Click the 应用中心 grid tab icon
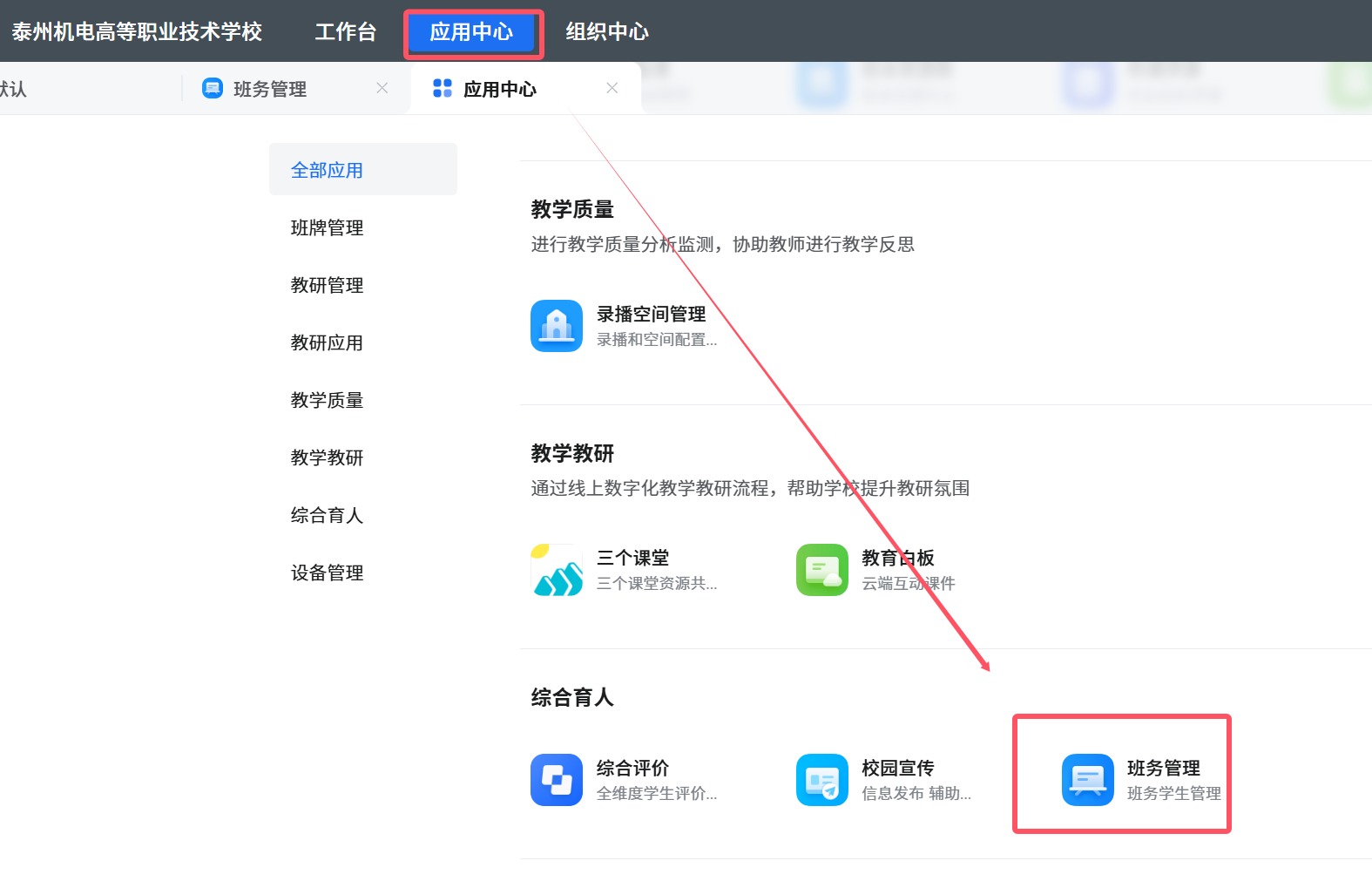The width and height of the screenshot is (1372, 881). click(443, 88)
